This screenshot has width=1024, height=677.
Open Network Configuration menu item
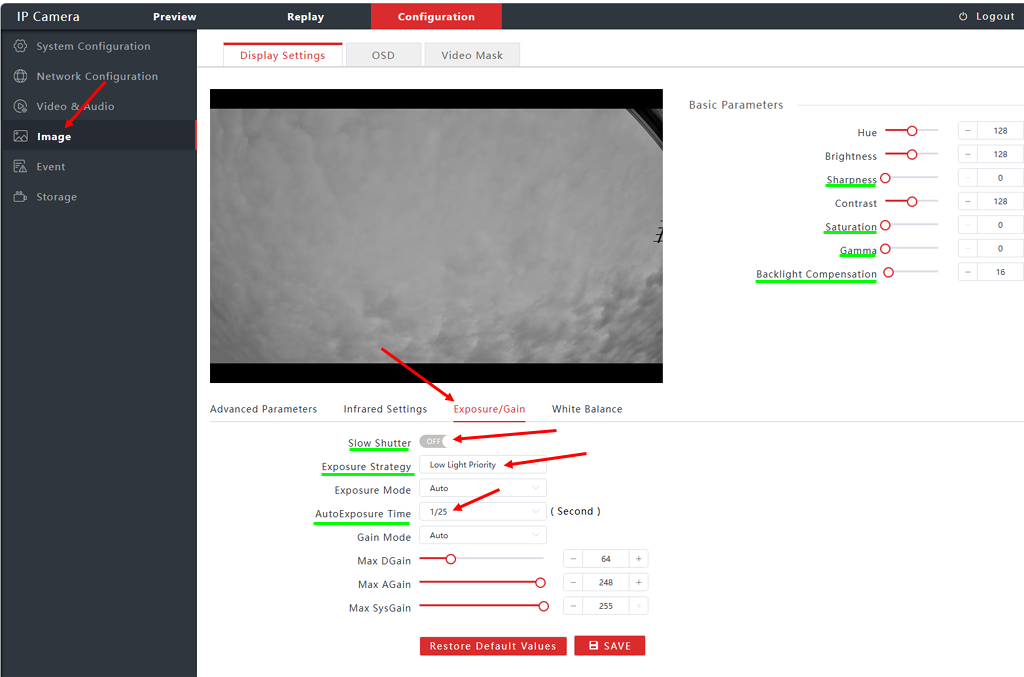[98, 76]
